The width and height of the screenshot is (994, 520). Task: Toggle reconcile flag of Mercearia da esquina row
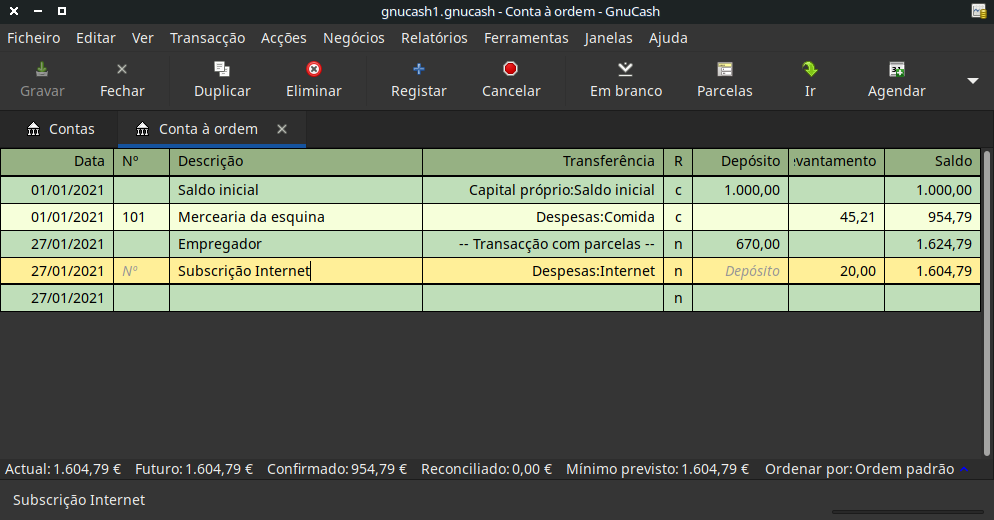click(678, 217)
